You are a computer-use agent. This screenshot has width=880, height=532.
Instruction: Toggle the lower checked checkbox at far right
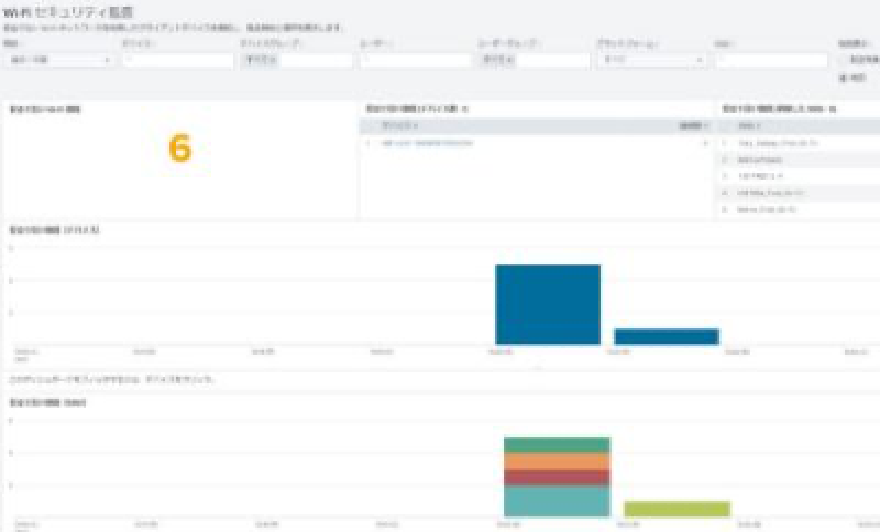tap(842, 76)
